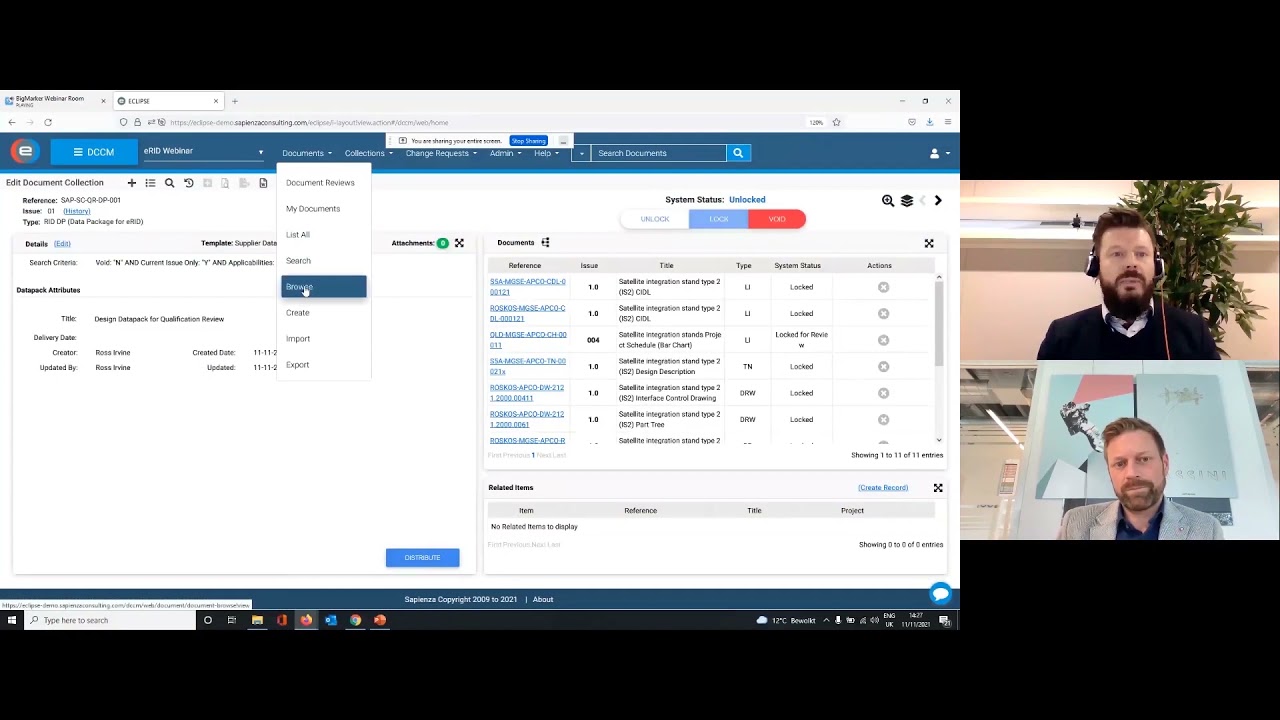
Task: Select Document Reviews from the menu
Action: (x=320, y=183)
